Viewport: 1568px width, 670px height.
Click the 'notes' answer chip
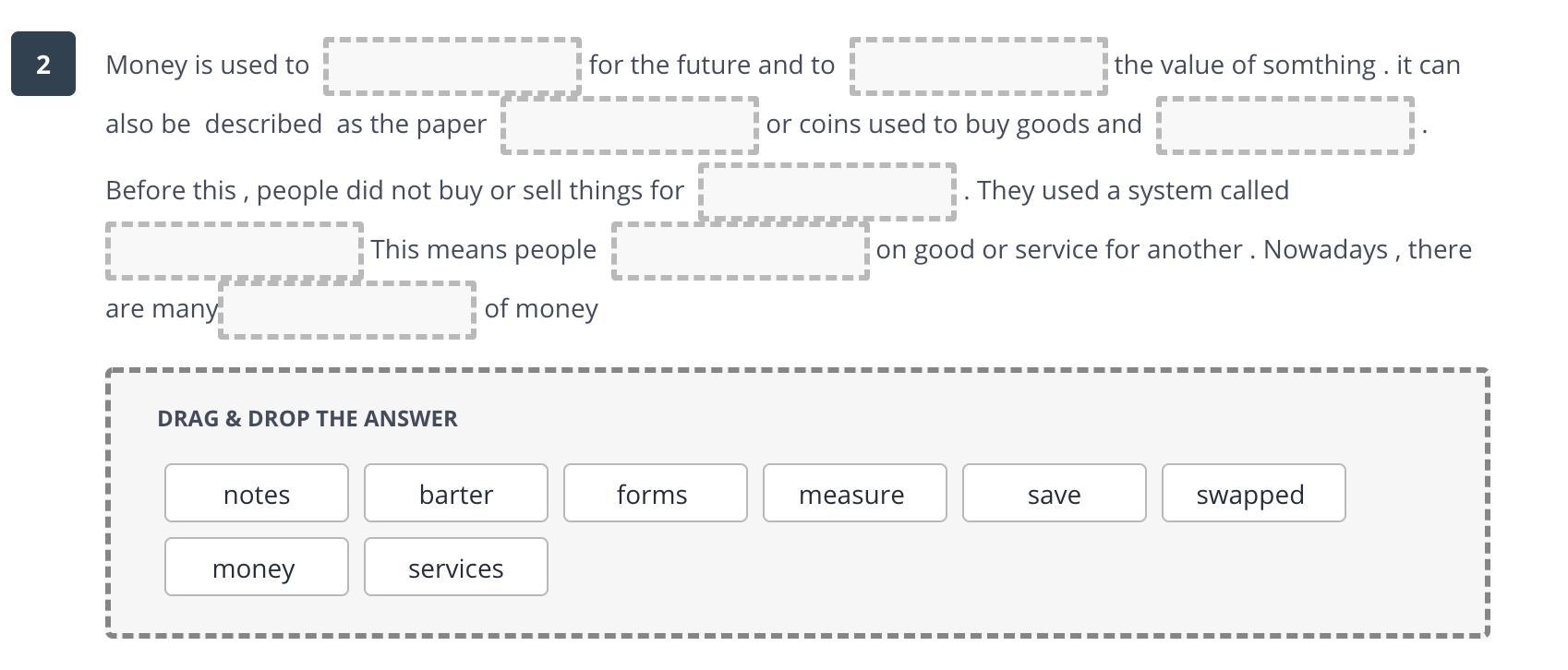pyautogui.click(x=257, y=494)
